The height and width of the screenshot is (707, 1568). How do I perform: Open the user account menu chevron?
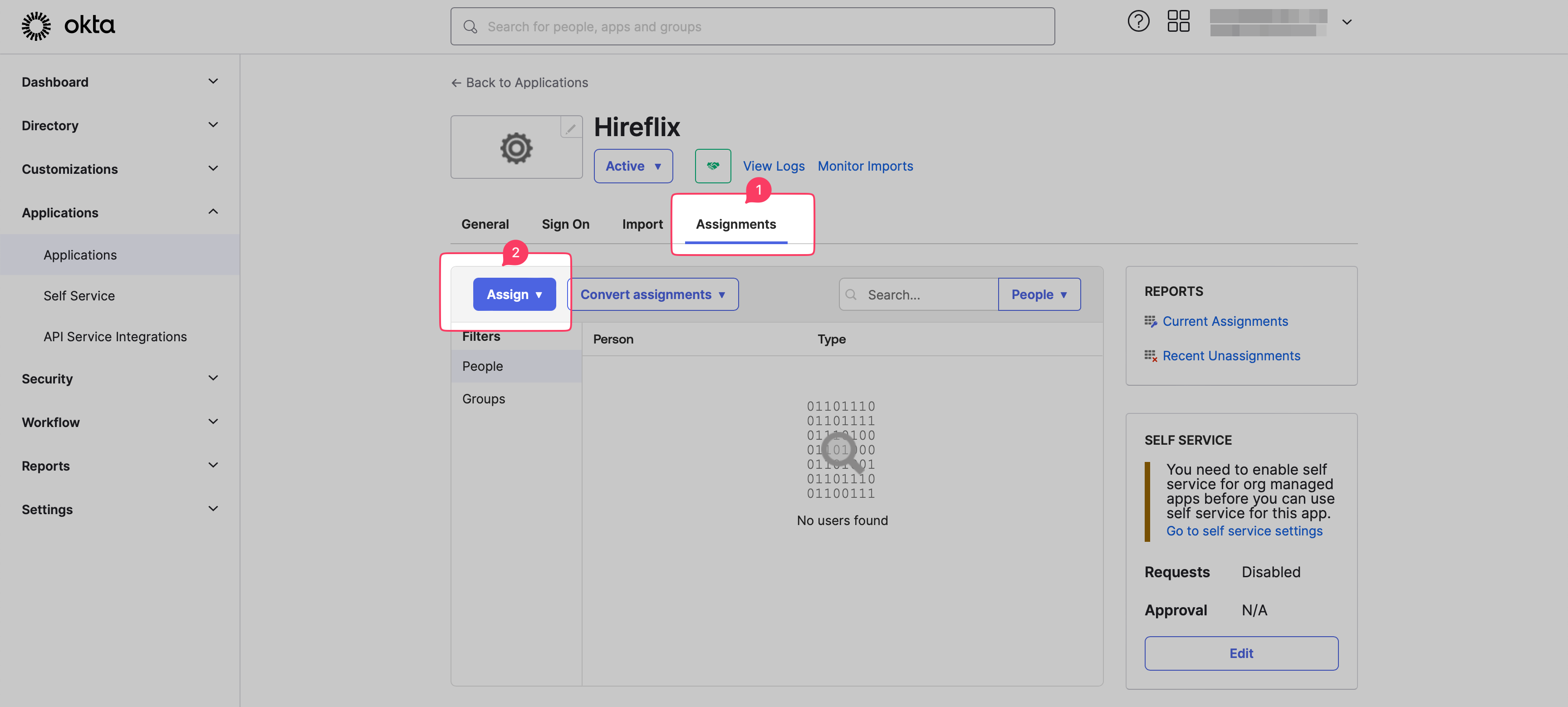pyautogui.click(x=1347, y=23)
